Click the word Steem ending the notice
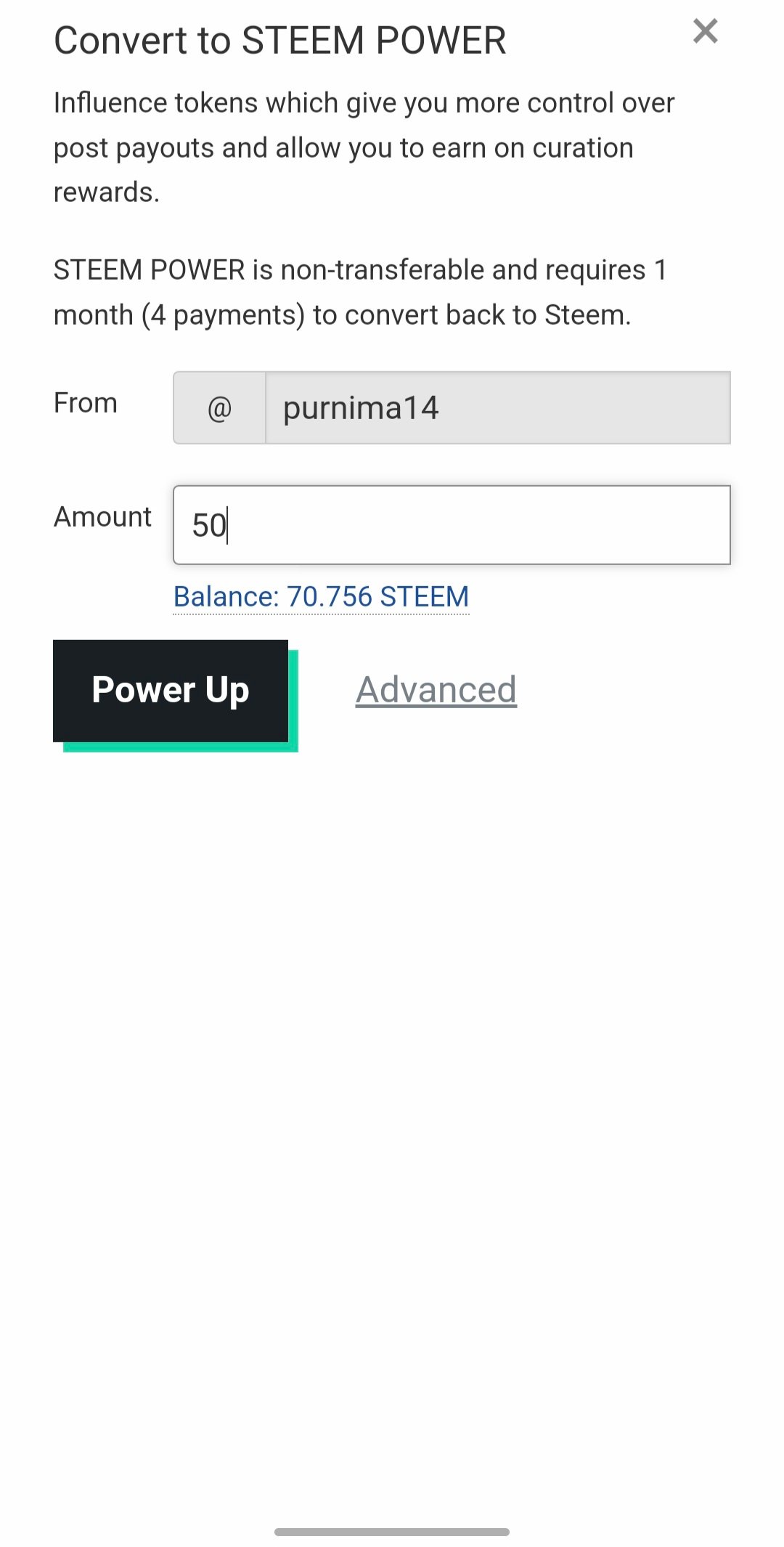The height and width of the screenshot is (1547, 784). [585, 315]
